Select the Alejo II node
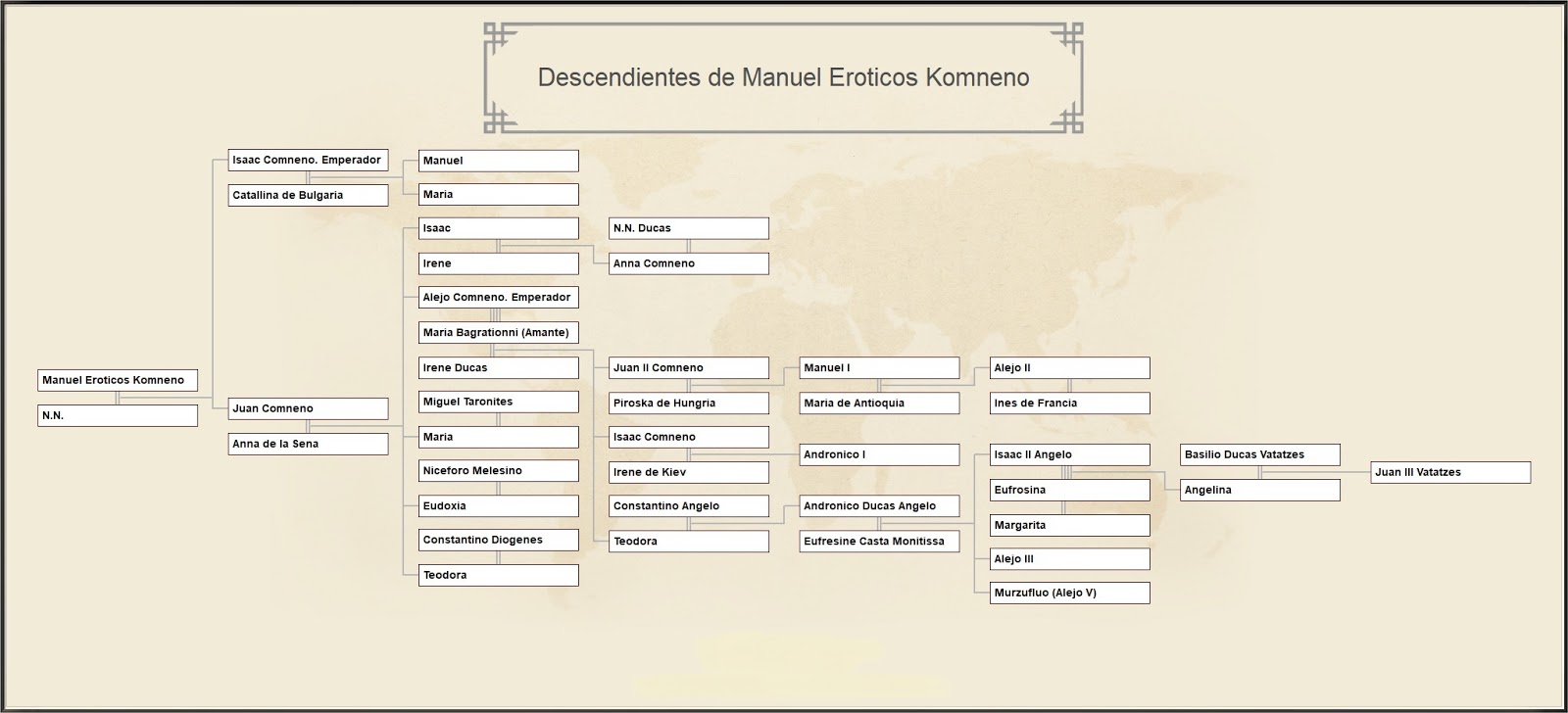Screen dimensions: 1568x713 coord(1070,367)
